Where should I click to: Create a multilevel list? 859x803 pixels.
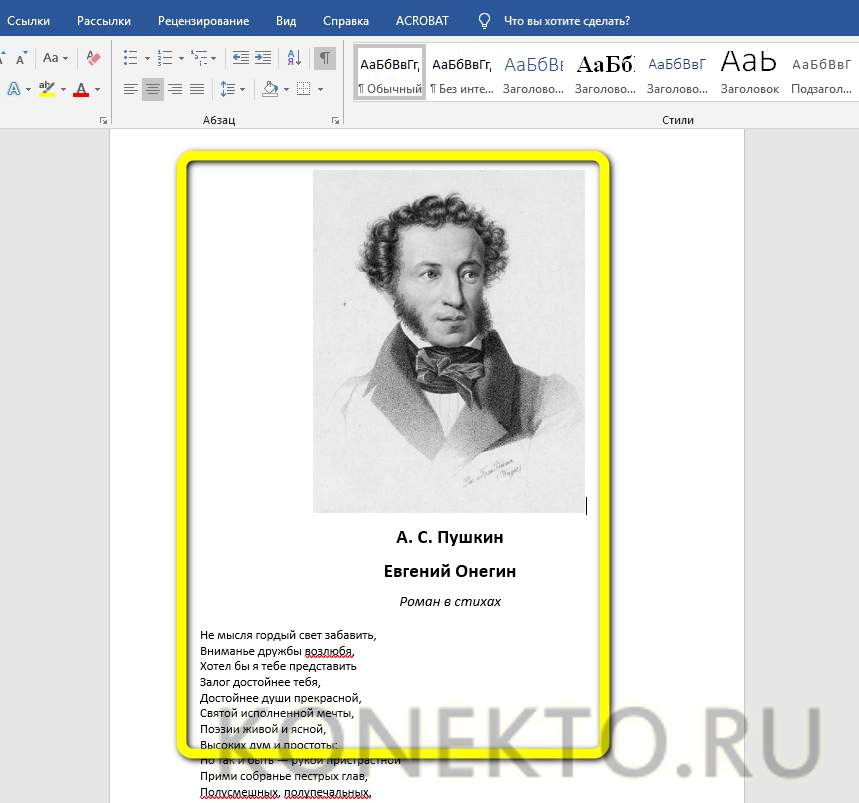[x=198, y=58]
